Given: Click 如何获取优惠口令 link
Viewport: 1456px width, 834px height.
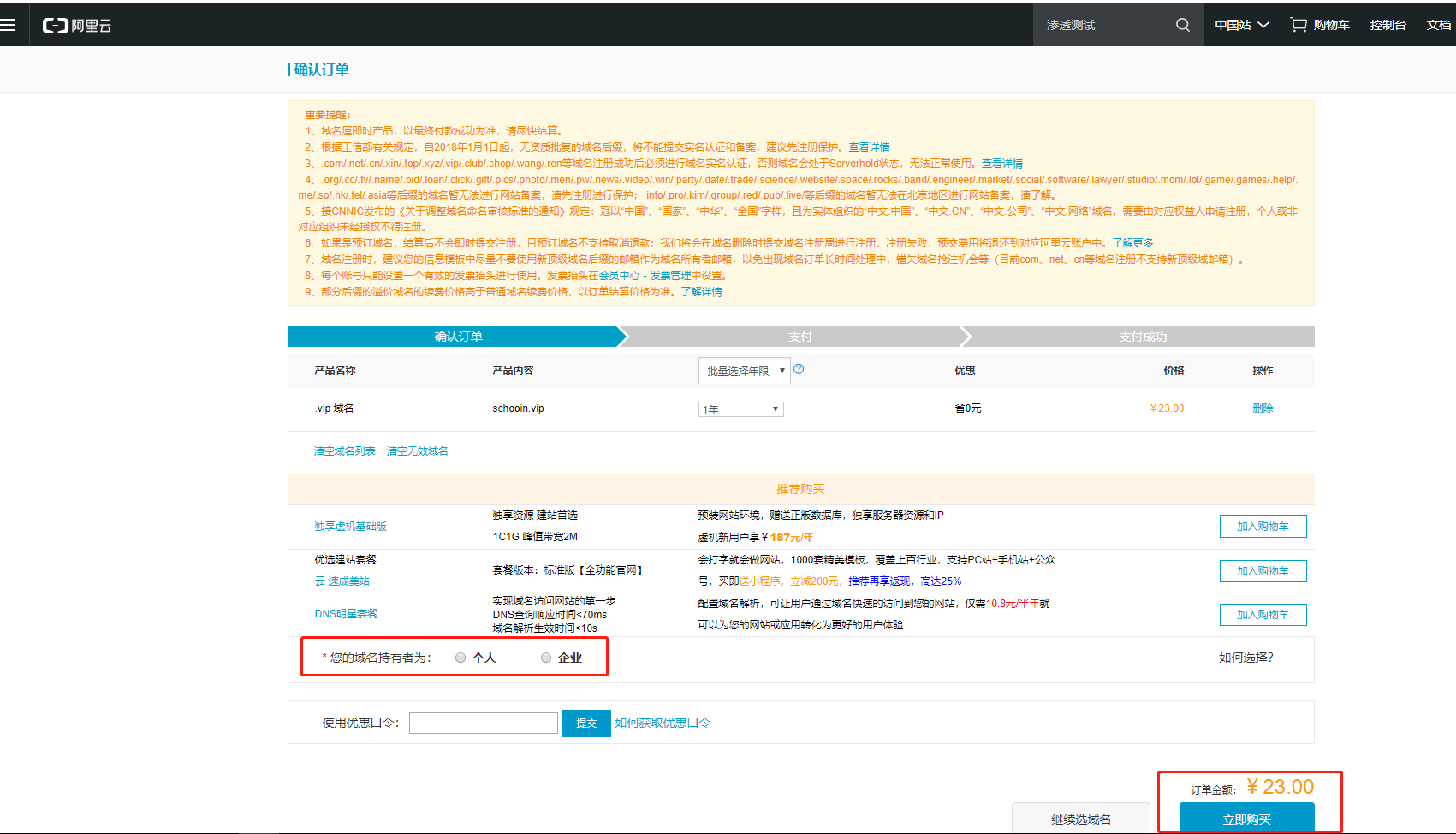Looking at the screenshot, I should pyautogui.click(x=663, y=723).
